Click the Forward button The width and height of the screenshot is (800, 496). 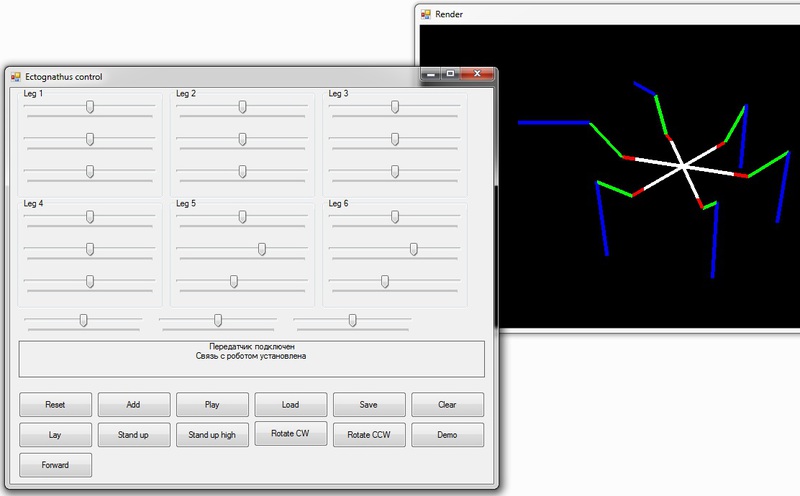[56, 465]
